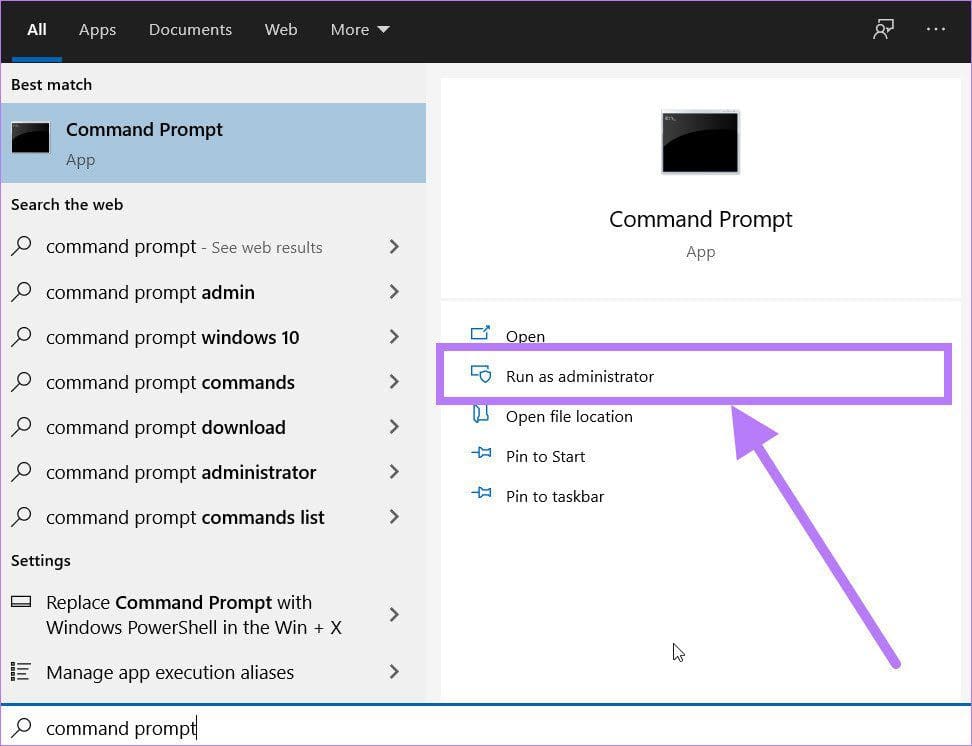Click search icon beside 'See web results'

point(21,246)
